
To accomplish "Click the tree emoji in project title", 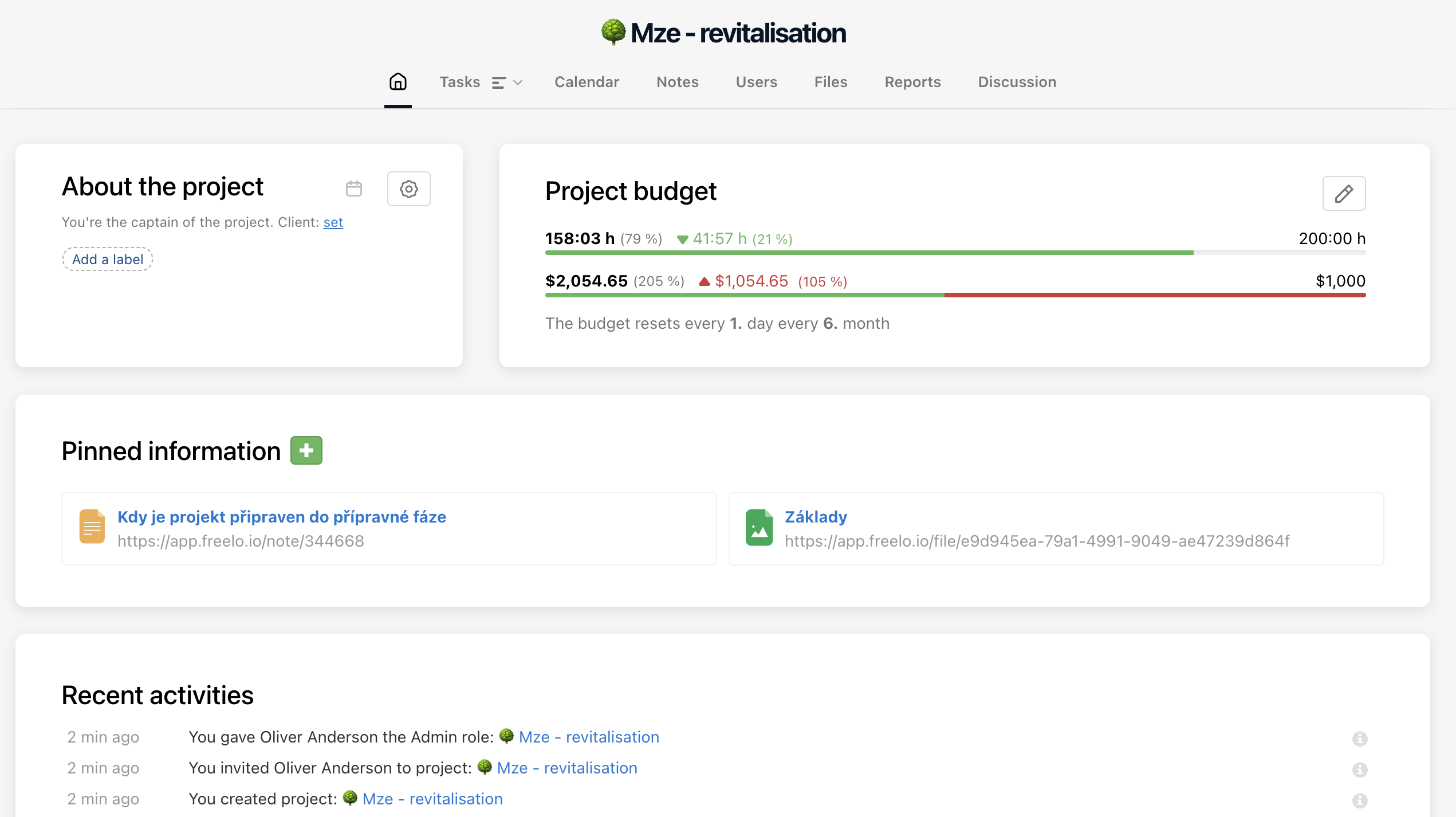I will [x=613, y=32].
